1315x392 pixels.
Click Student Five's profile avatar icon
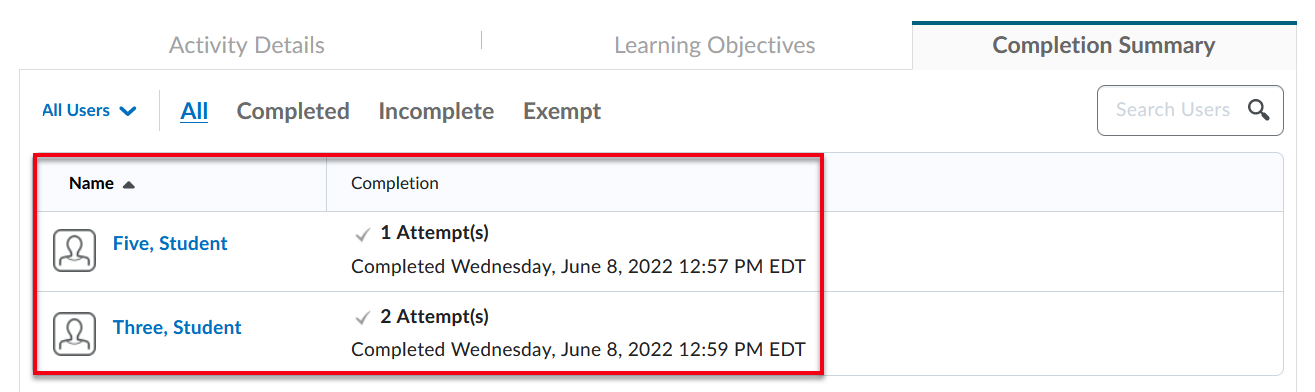click(74, 250)
